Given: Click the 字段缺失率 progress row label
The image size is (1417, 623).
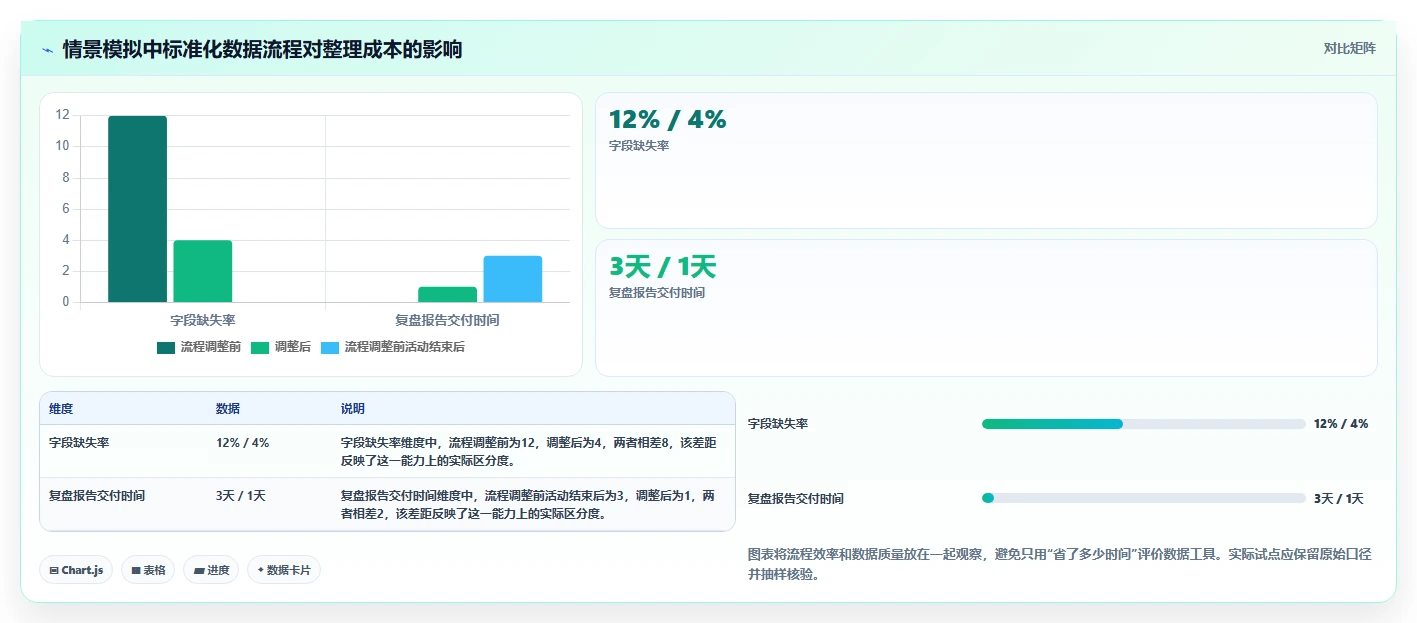Looking at the screenshot, I should tap(778, 424).
